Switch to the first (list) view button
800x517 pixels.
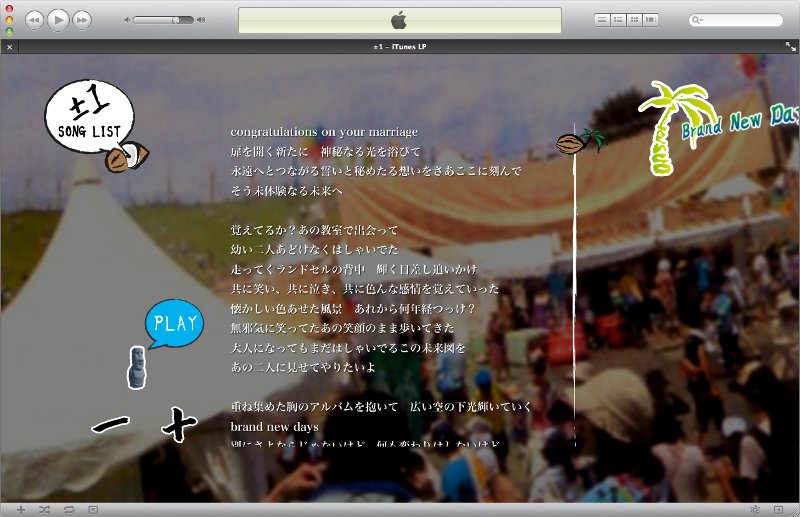pos(602,19)
